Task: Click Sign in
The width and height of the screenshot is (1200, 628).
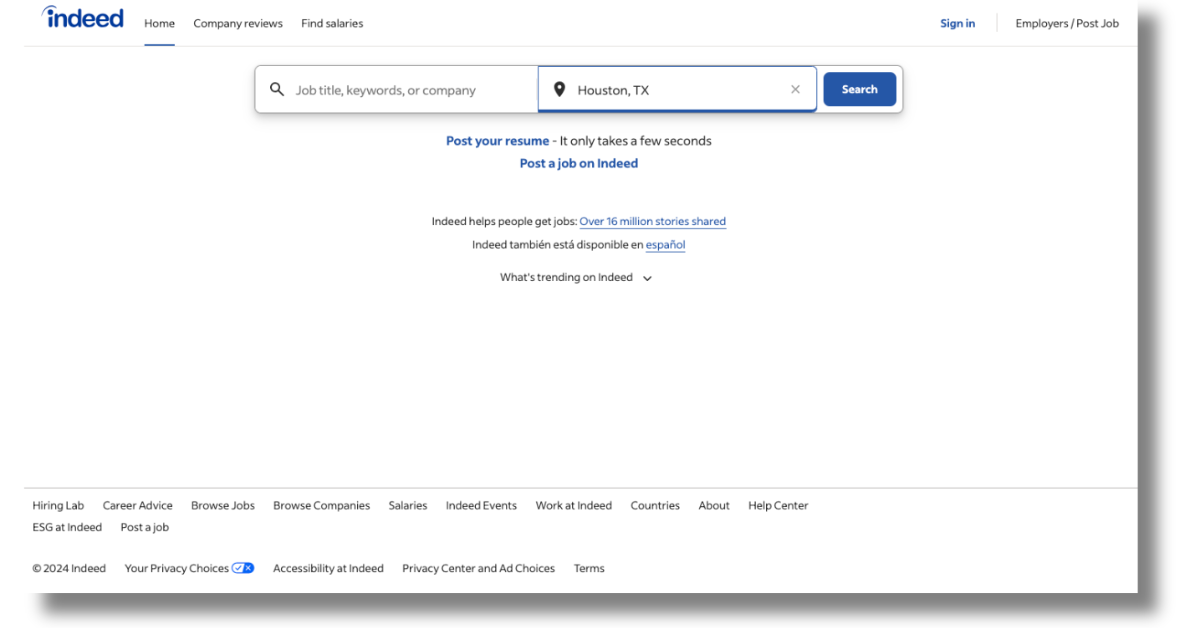Action: click(x=957, y=23)
